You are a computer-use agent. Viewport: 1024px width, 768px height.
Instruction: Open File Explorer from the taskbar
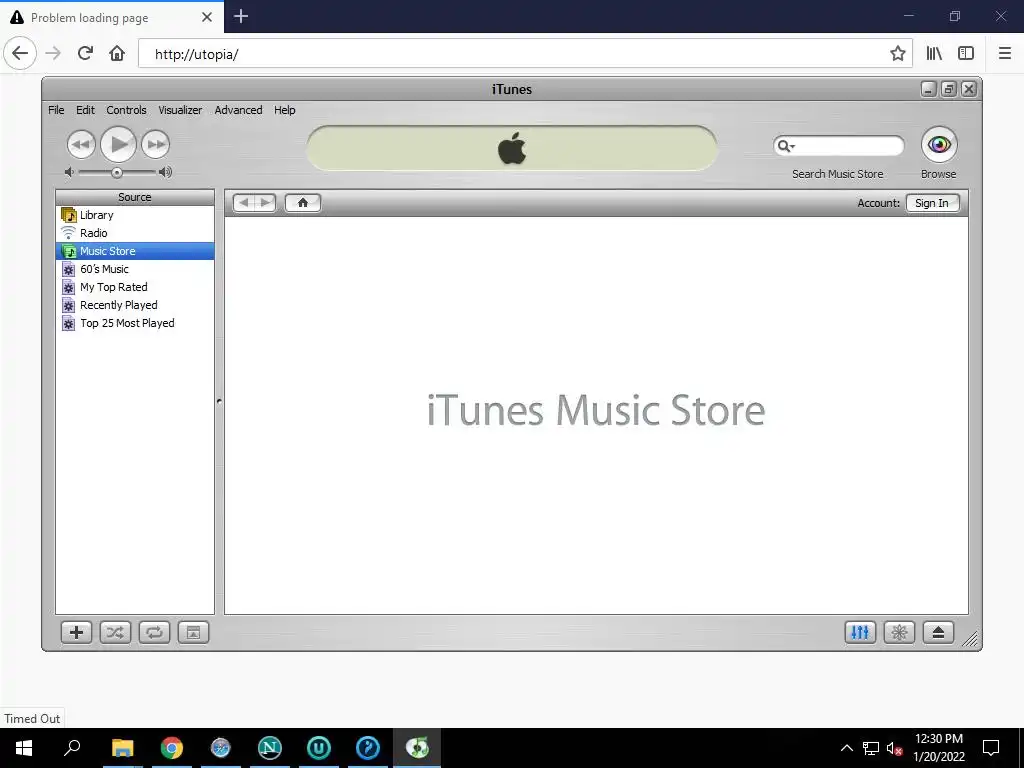[x=122, y=748]
